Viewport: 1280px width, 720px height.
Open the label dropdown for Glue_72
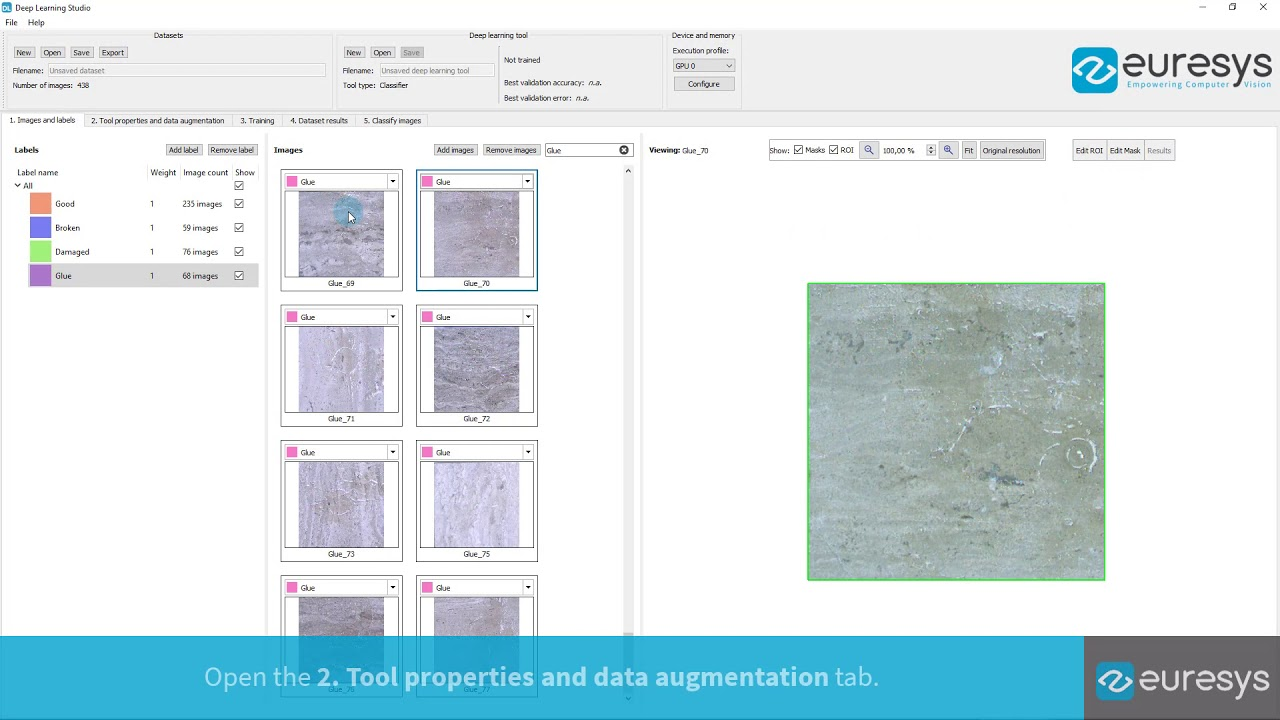[527, 317]
